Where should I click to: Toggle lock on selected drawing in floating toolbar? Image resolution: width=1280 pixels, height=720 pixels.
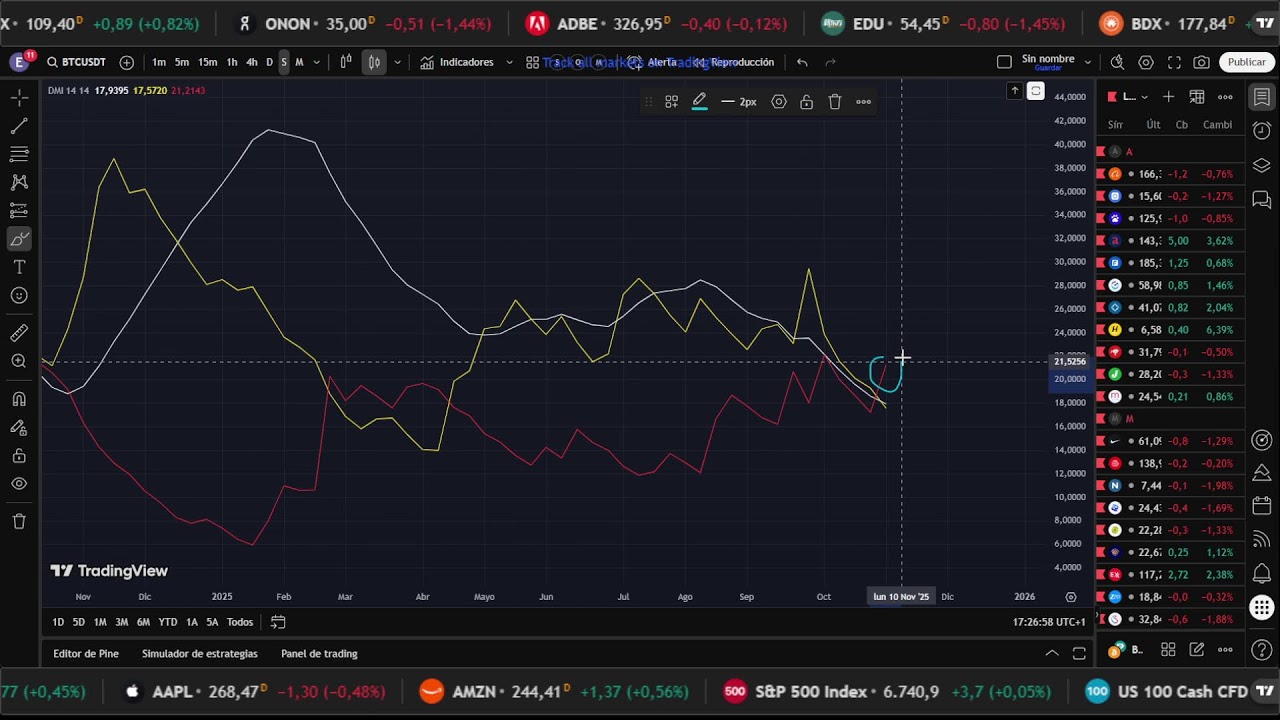coord(807,102)
